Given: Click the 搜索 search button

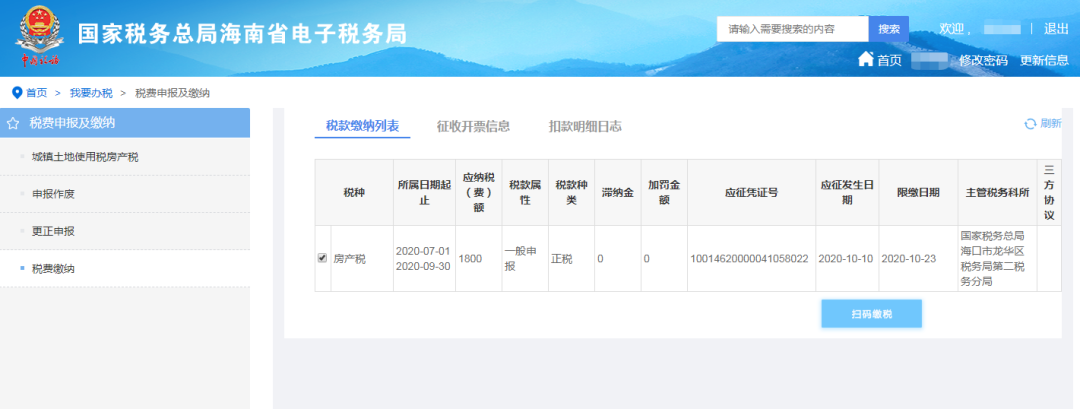Looking at the screenshot, I should tap(889, 29).
